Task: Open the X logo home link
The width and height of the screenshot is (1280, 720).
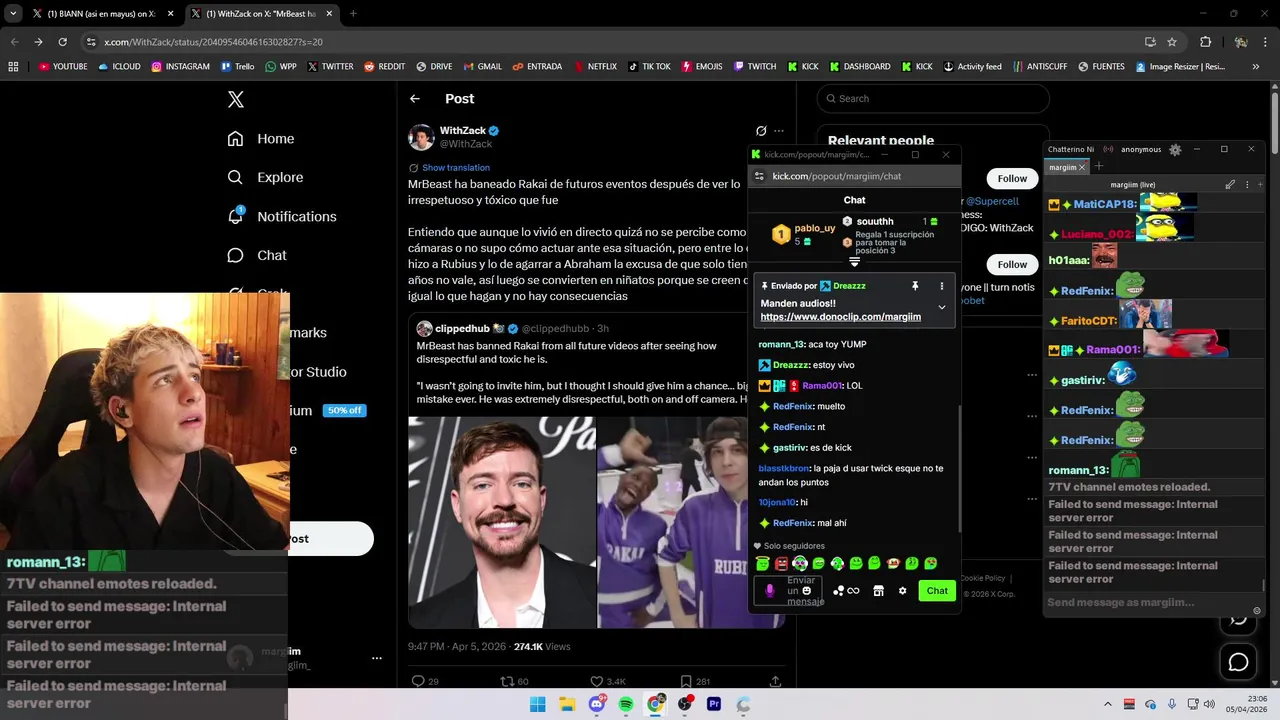Action: click(x=236, y=99)
